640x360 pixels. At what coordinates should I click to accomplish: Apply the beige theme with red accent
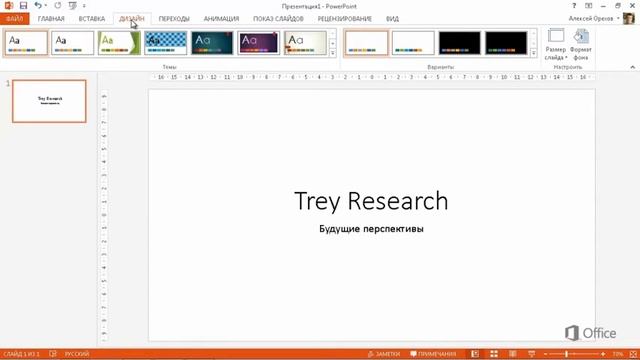[x=305, y=43]
